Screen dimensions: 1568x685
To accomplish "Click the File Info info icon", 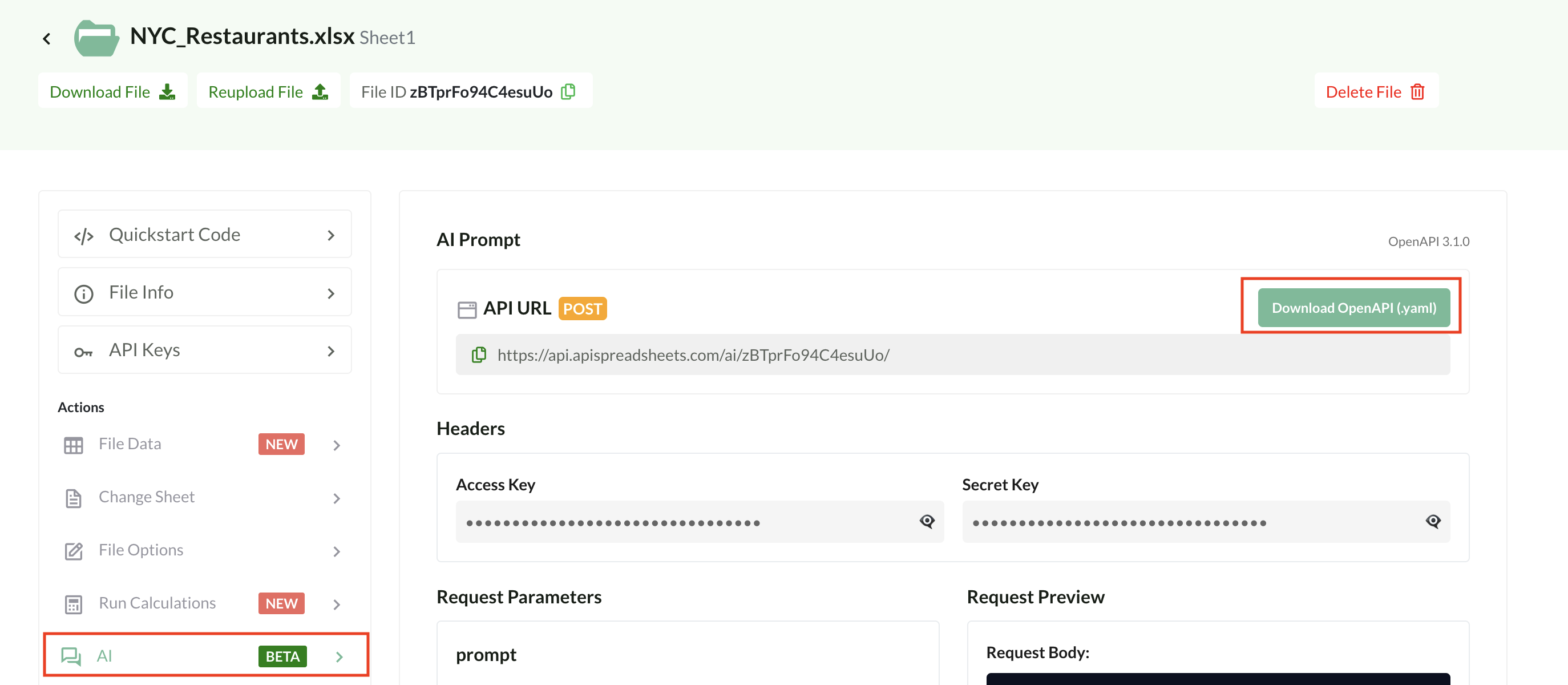I will tap(83, 292).
